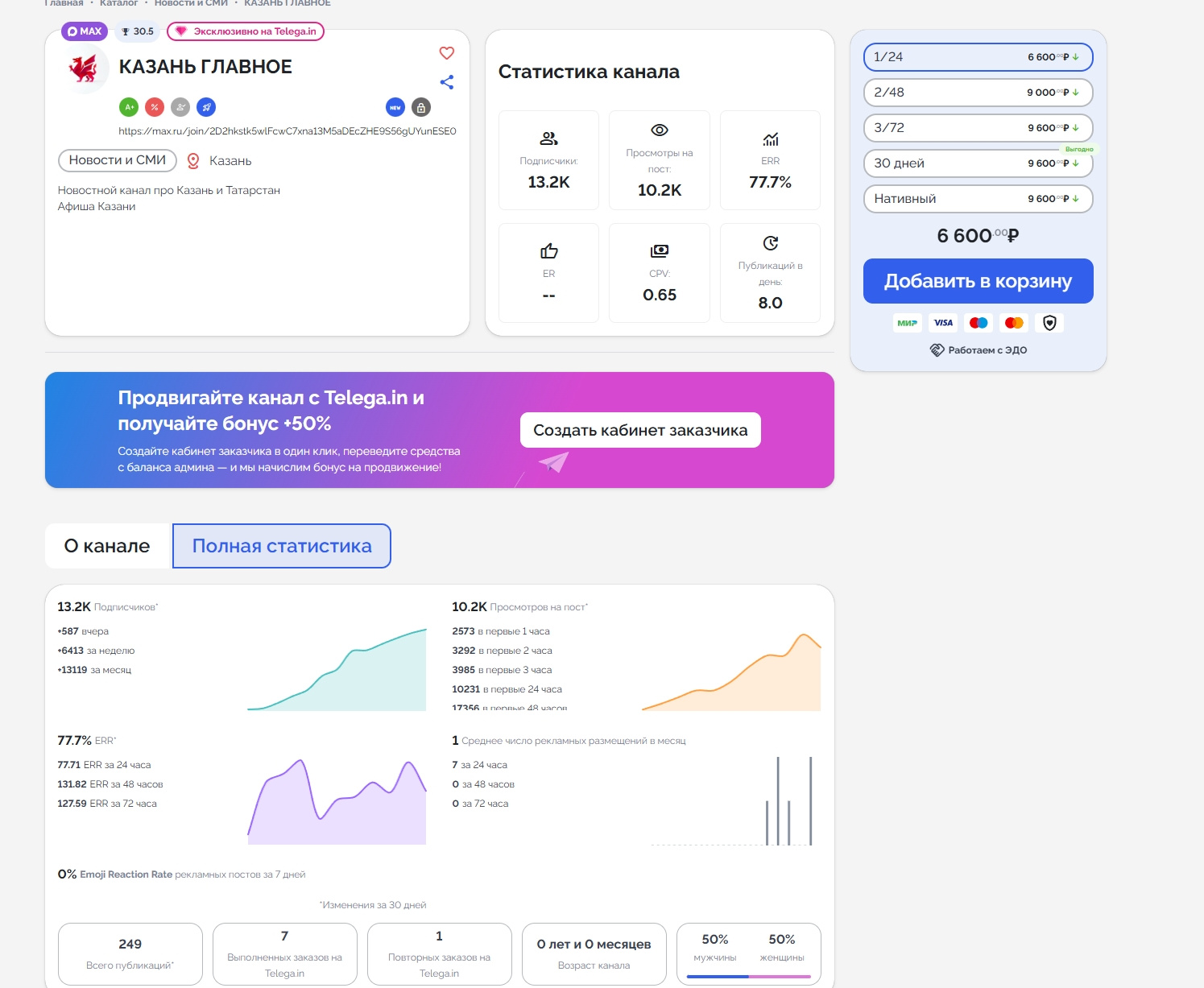Switch to the О канале tab
This screenshot has width=1204, height=988.
[107, 546]
